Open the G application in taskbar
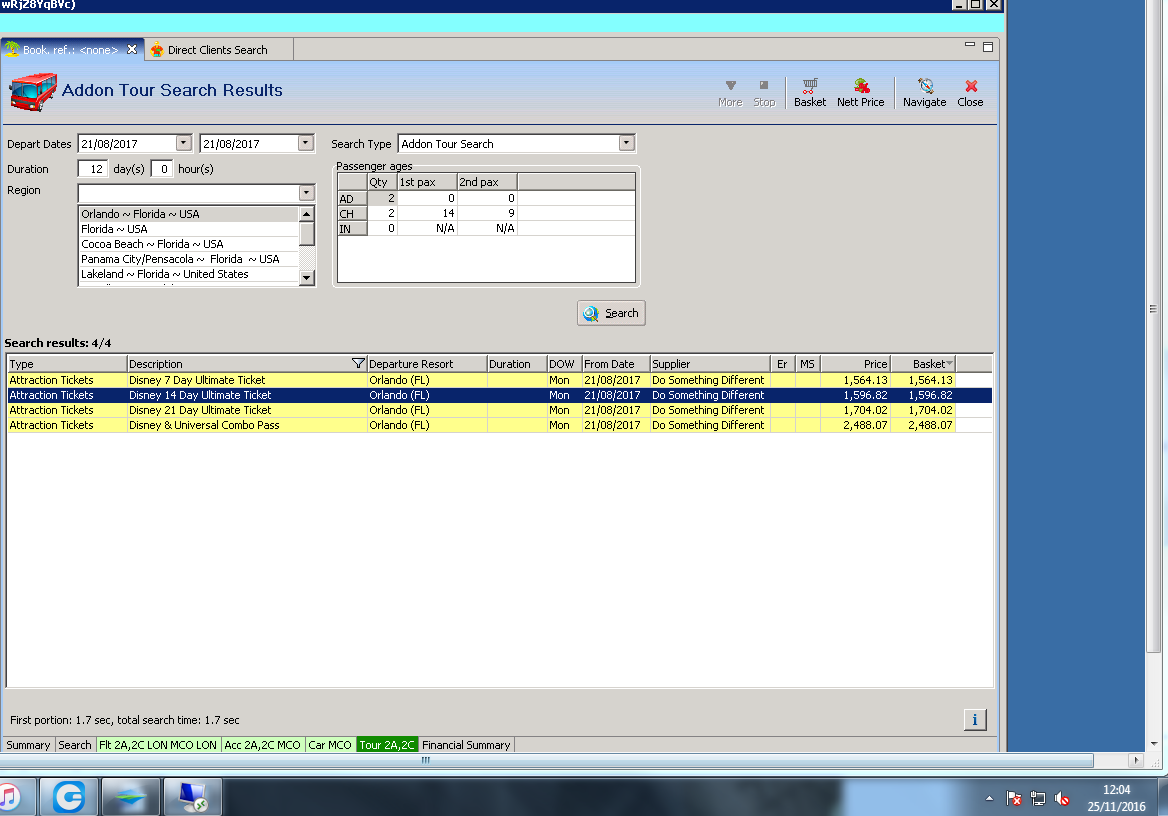The width and height of the screenshot is (1168, 816). [x=69, y=797]
